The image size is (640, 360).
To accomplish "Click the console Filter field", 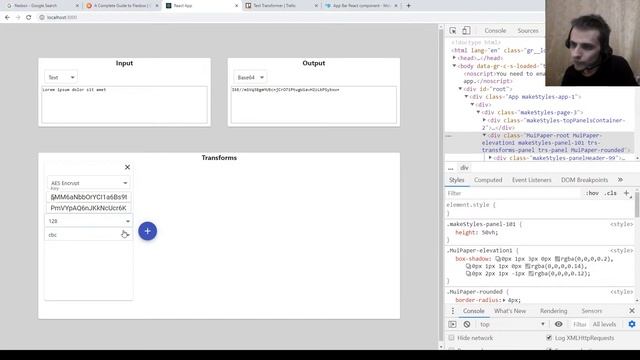I will (x=579, y=324).
